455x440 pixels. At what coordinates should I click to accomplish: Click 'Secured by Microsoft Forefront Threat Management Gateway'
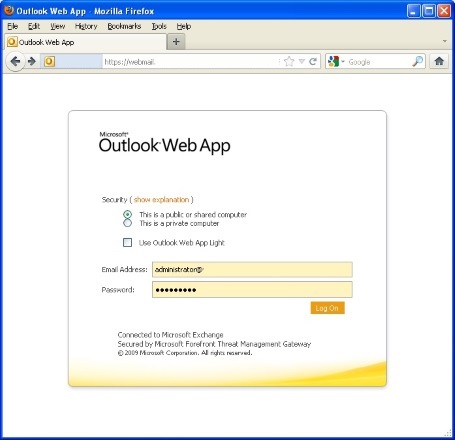(x=214, y=344)
